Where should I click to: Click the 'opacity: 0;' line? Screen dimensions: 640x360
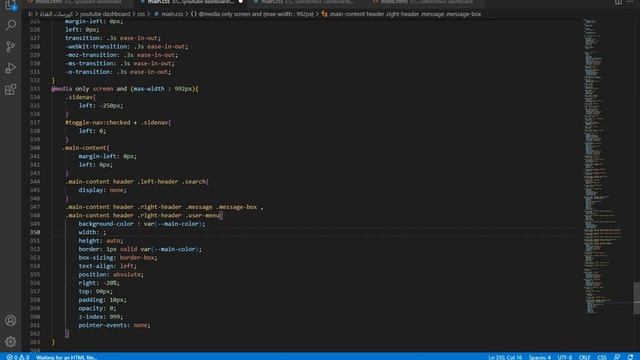click(x=98, y=308)
